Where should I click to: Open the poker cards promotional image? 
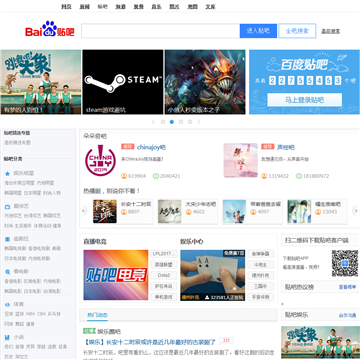coord(213,275)
